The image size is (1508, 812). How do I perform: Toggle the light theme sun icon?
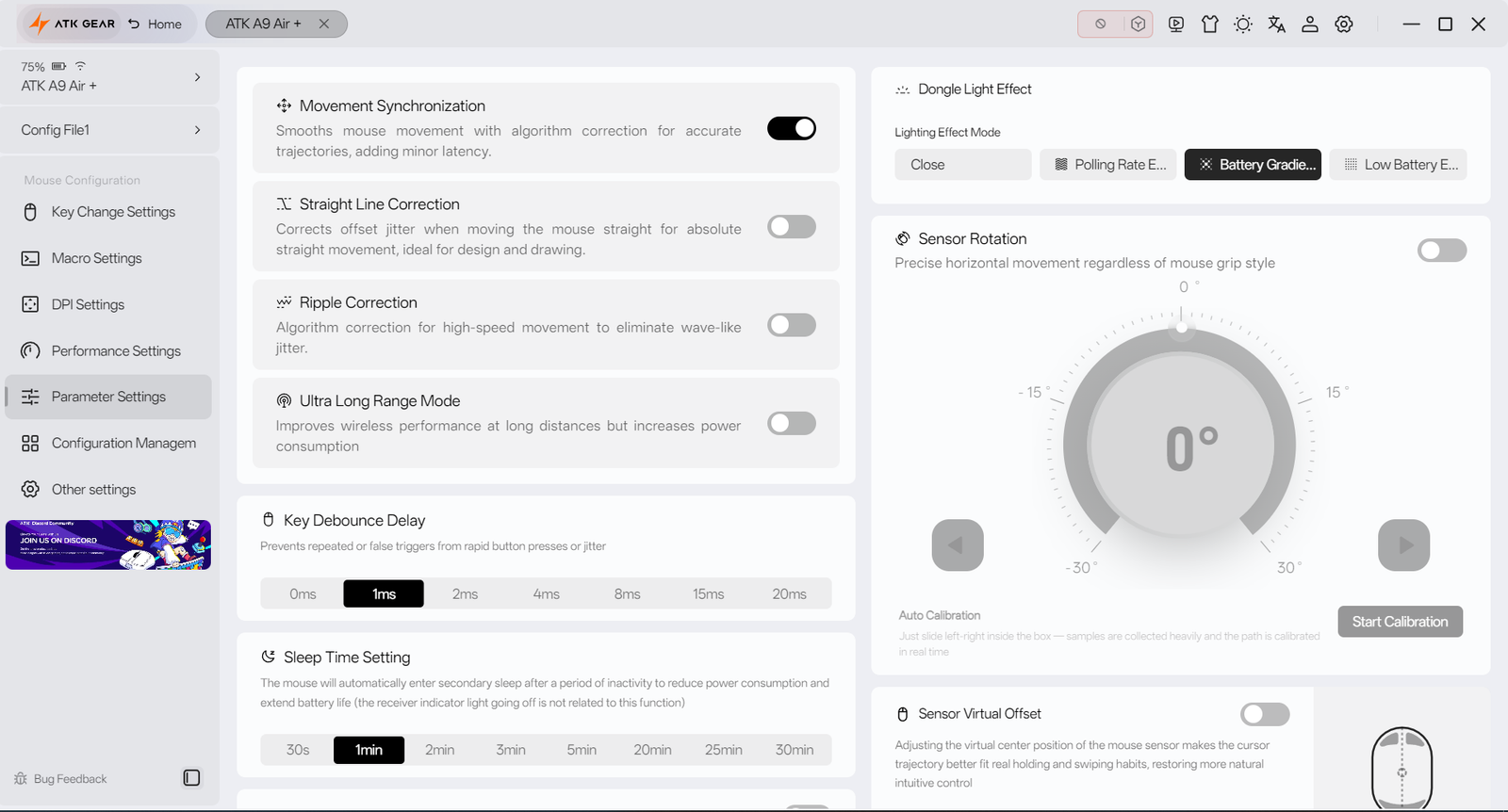[x=1243, y=24]
